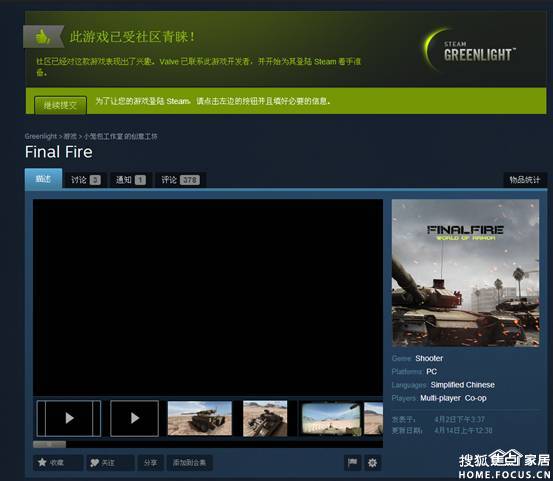Select the description (描述) tab
Screen dimensions: 553x481
point(43,179)
